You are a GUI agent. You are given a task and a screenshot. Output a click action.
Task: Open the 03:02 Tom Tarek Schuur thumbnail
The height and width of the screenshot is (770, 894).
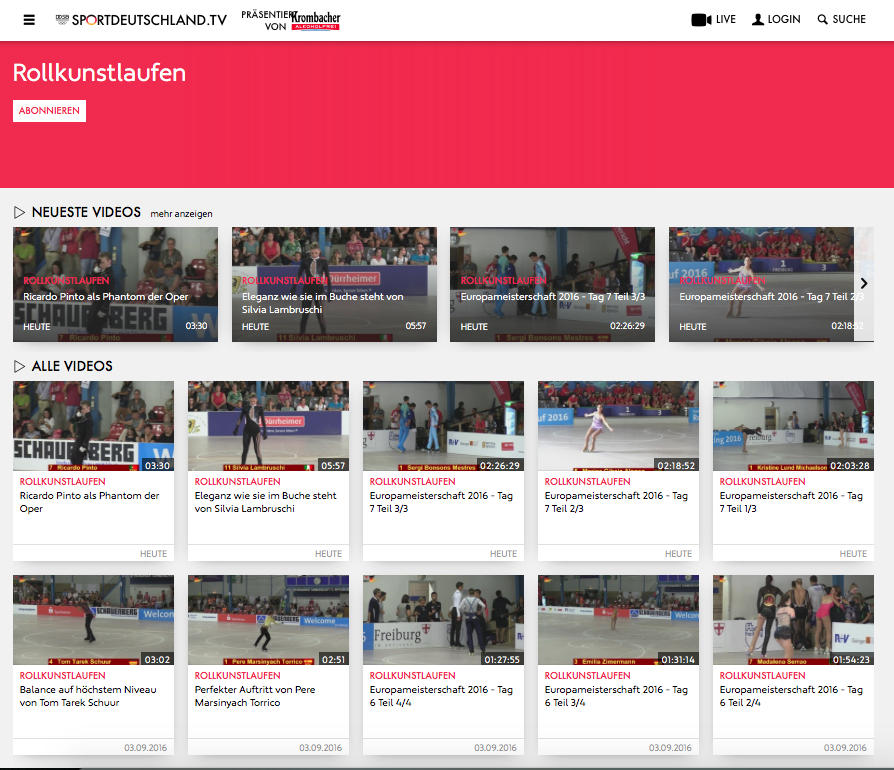point(94,620)
